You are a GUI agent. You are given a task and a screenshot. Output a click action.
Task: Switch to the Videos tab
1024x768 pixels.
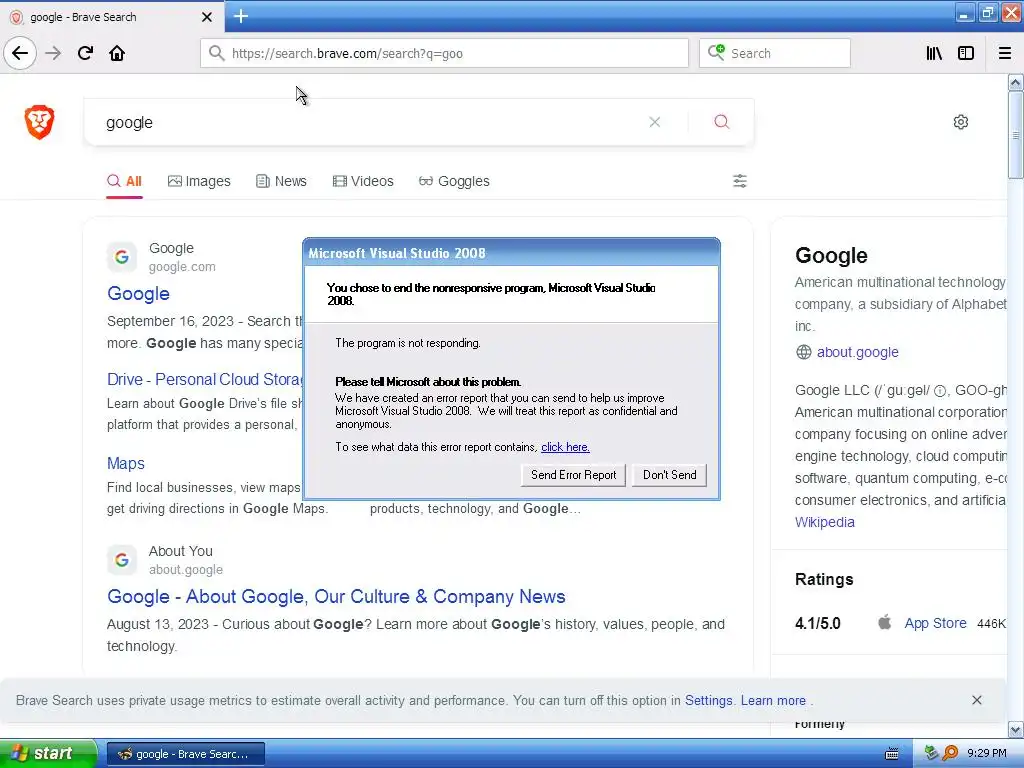(x=363, y=181)
